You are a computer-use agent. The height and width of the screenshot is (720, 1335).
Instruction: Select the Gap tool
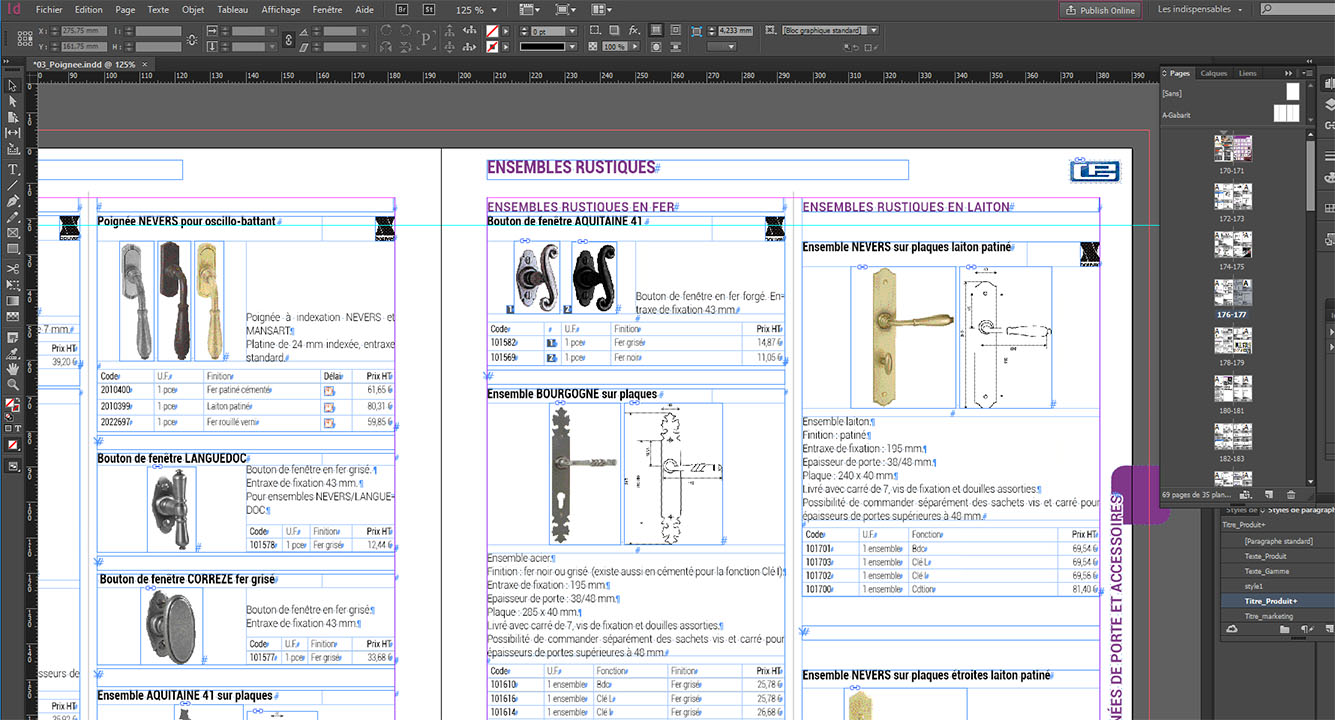(x=13, y=132)
